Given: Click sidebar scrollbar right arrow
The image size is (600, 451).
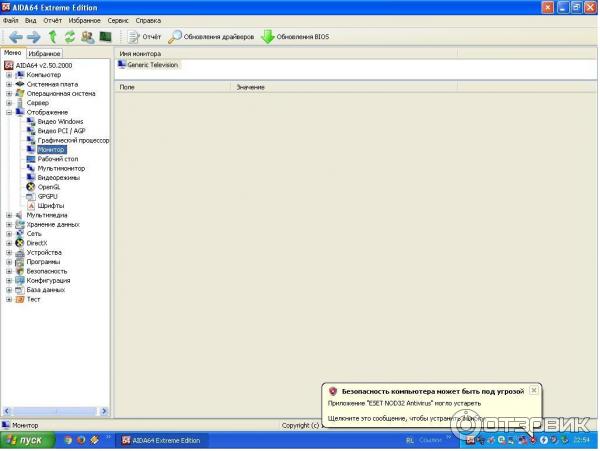Looking at the screenshot, I should tap(104, 411).
